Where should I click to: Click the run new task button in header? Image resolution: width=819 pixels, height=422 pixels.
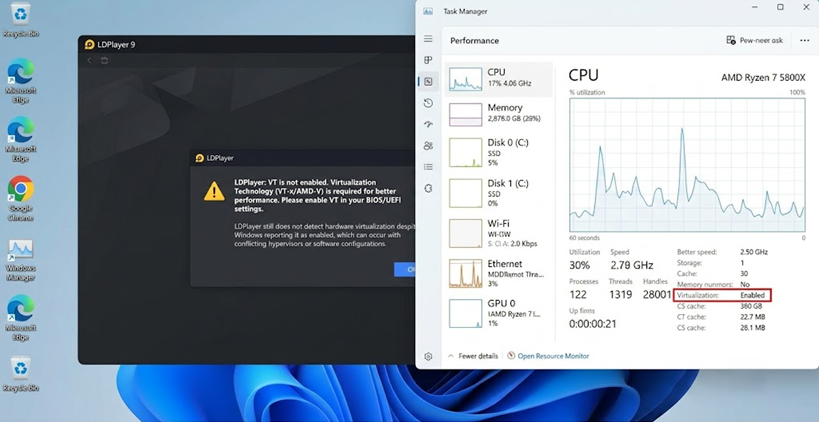(754, 40)
